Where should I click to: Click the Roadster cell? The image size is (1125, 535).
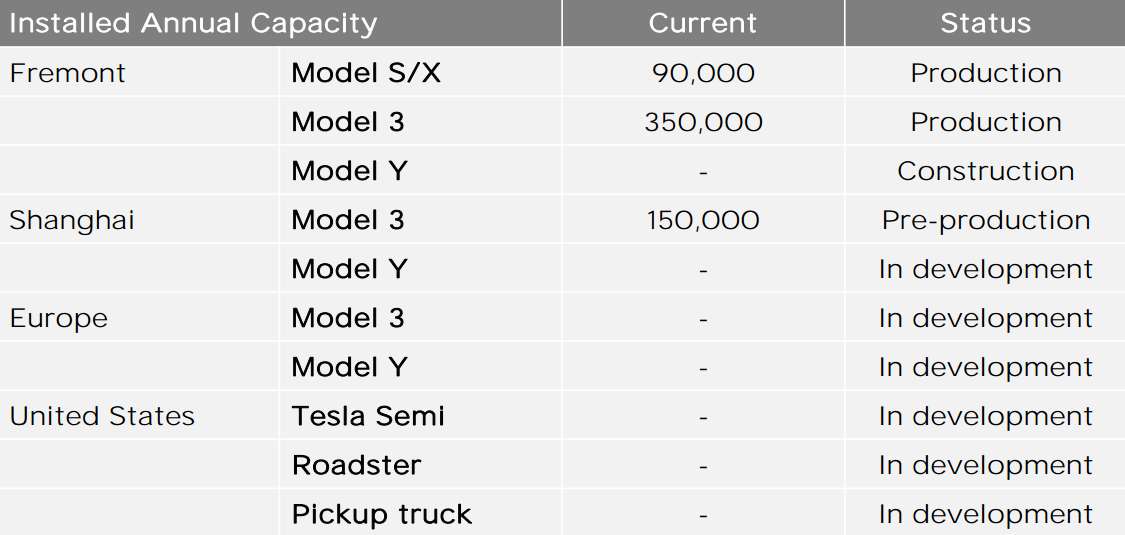click(356, 465)
